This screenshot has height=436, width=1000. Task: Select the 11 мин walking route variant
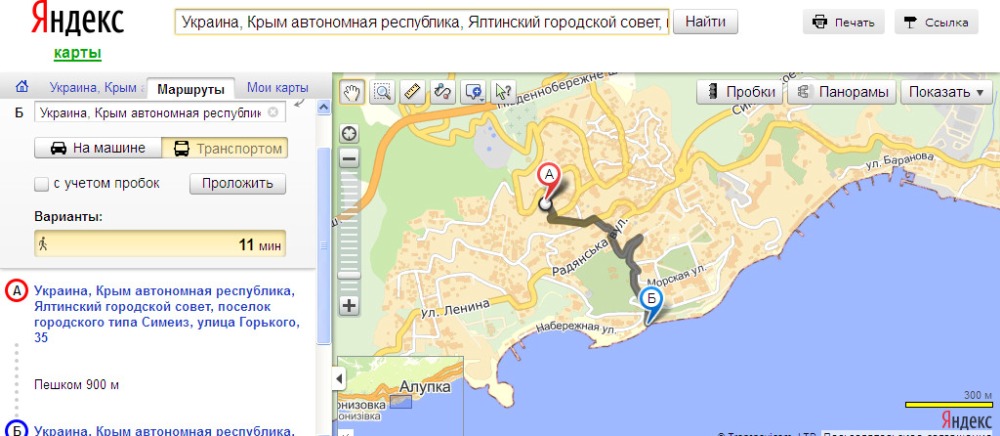coord(160,244)
